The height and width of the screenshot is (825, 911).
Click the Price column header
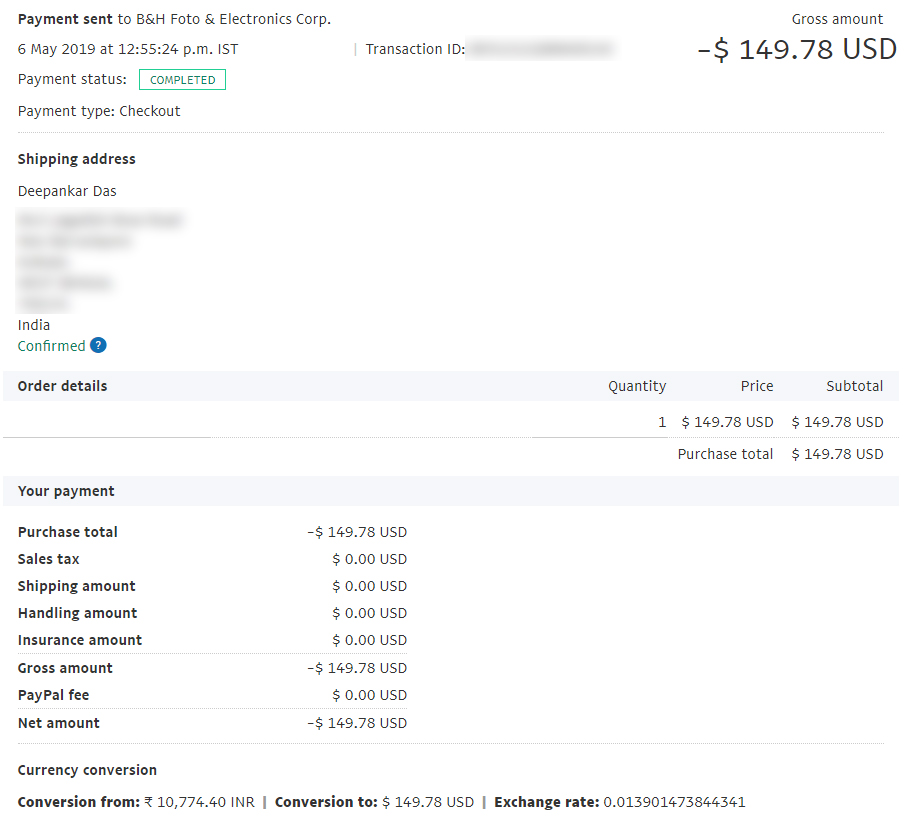pos(756,386)
